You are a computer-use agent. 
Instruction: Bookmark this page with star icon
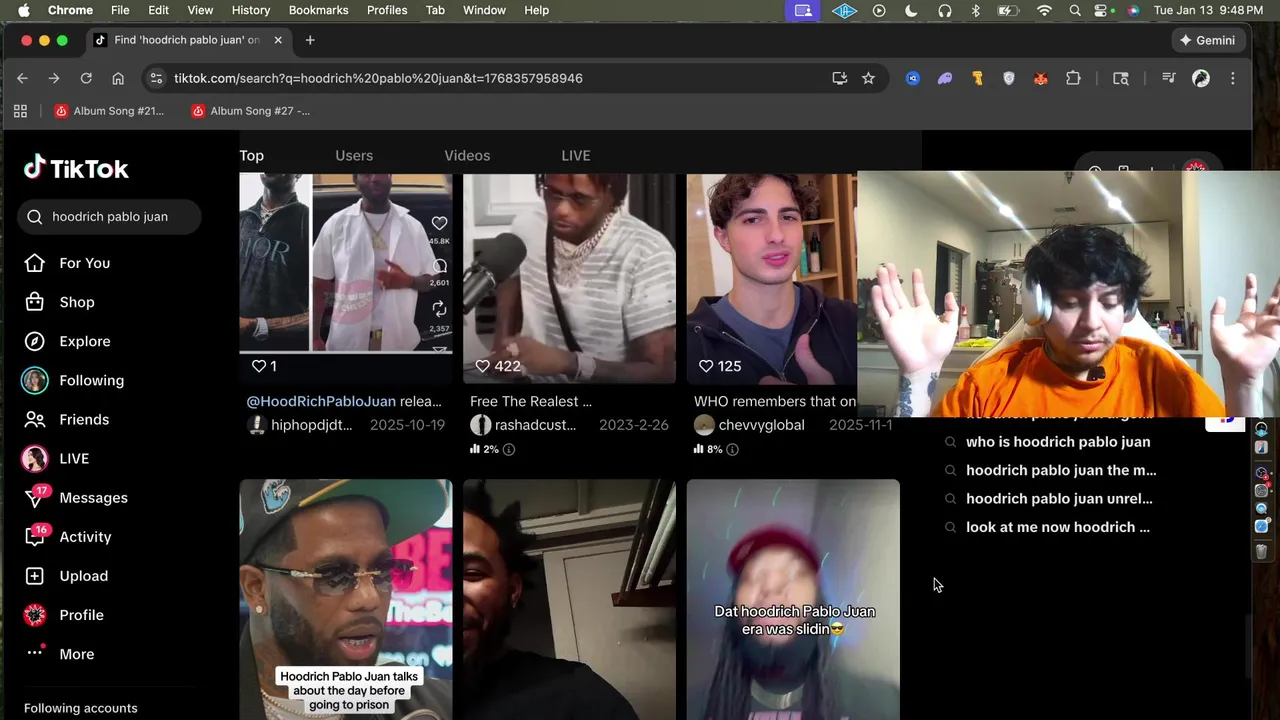click(868, 78)
